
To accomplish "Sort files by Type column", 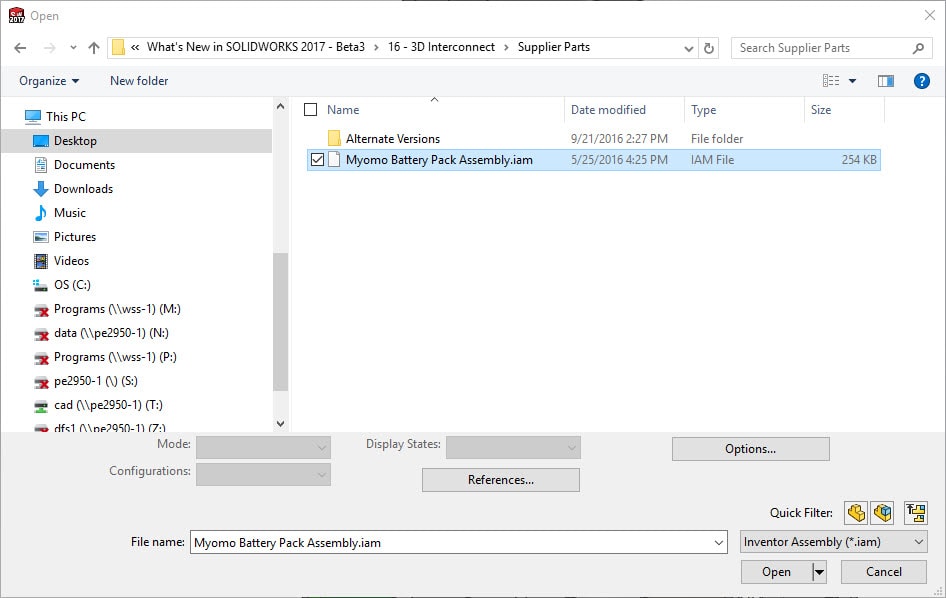I will point(703,110).
